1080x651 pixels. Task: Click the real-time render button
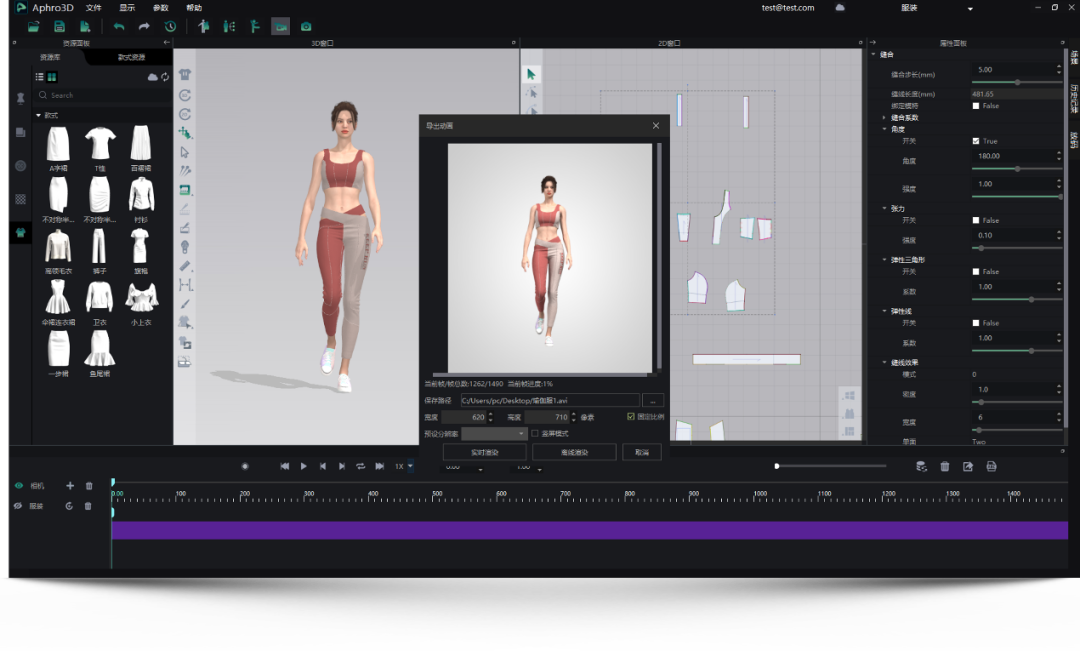pyautogui.click(x=484, y=452)
